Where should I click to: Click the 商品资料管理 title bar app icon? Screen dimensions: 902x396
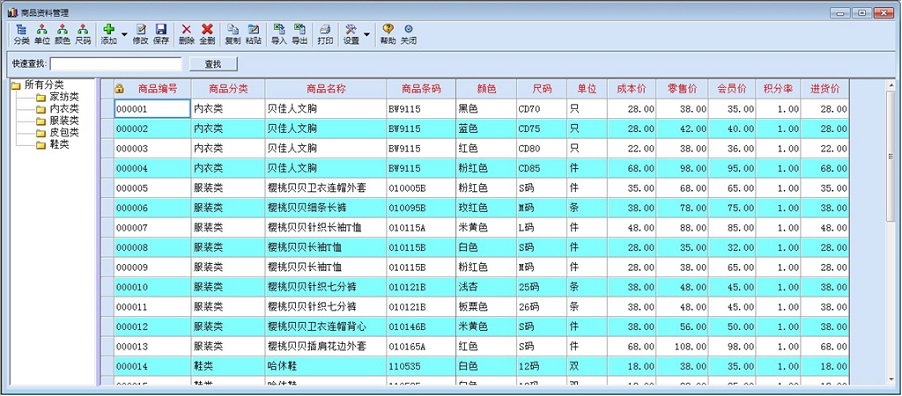12,12
